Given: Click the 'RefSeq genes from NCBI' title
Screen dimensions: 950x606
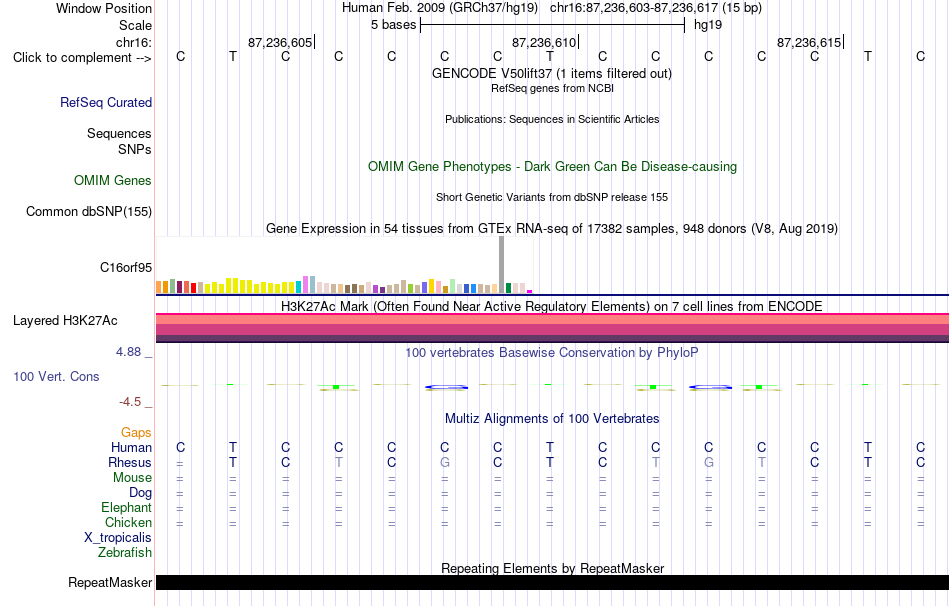Looking at the screenshot, I should (x=552, y=88).
